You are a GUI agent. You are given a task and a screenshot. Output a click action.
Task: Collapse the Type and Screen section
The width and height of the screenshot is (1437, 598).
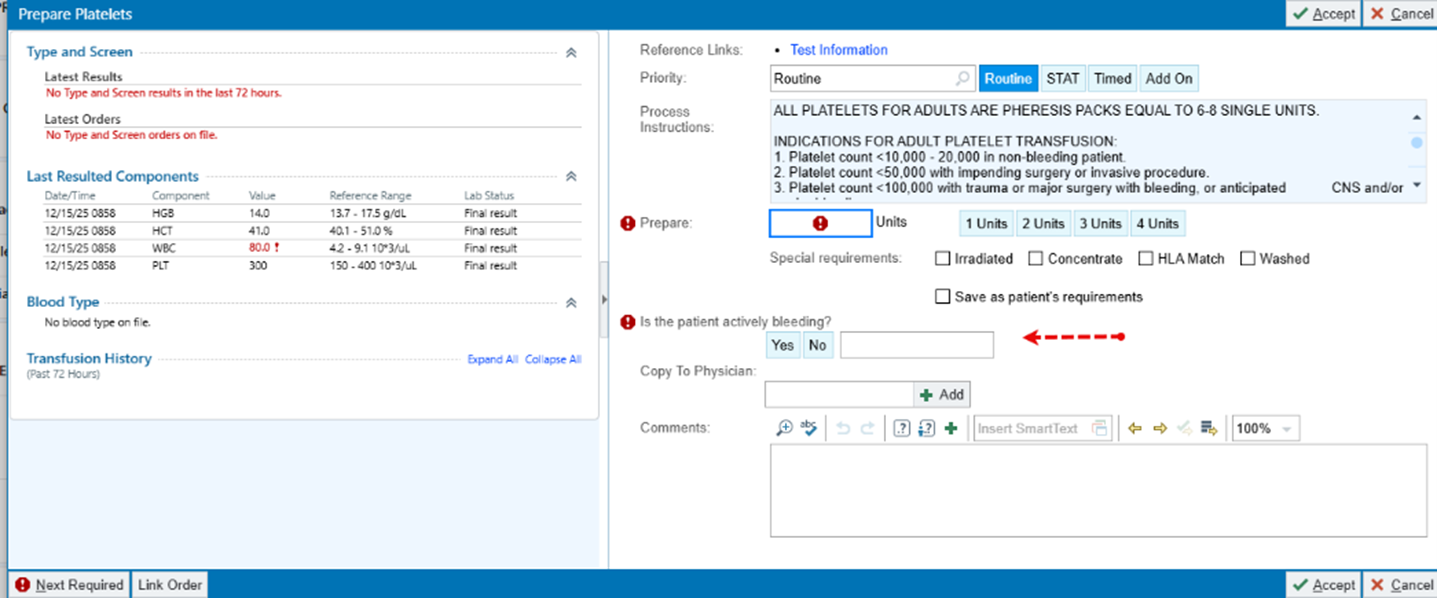pyautogui.click(x=571, y=53)
